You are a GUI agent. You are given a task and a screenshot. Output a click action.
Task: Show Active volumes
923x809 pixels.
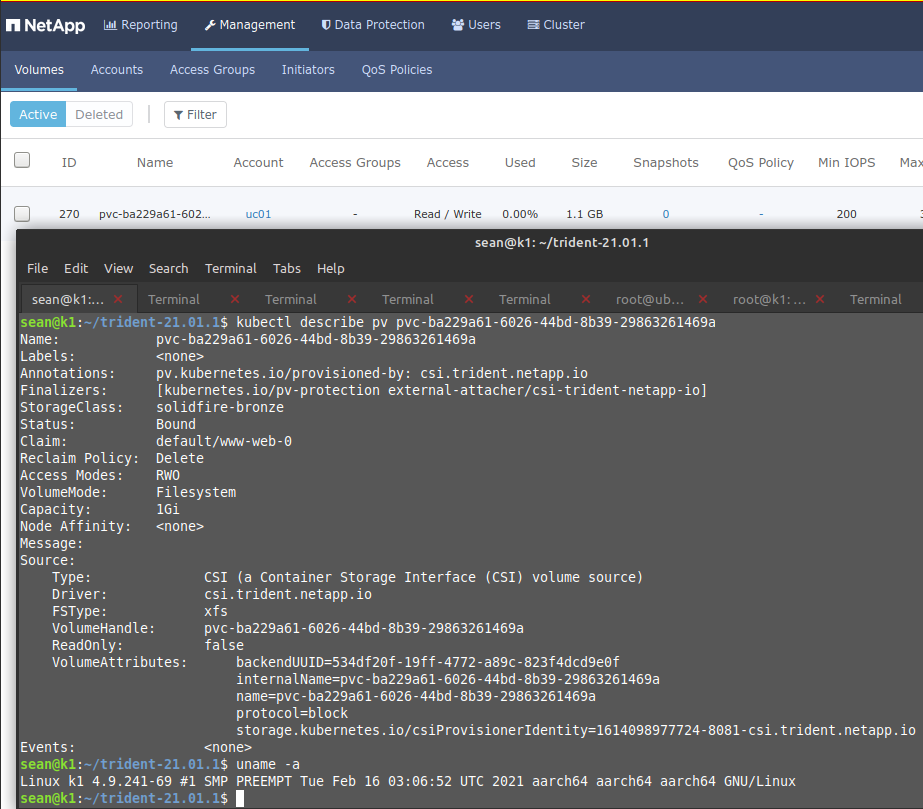[x=38, y=114]
